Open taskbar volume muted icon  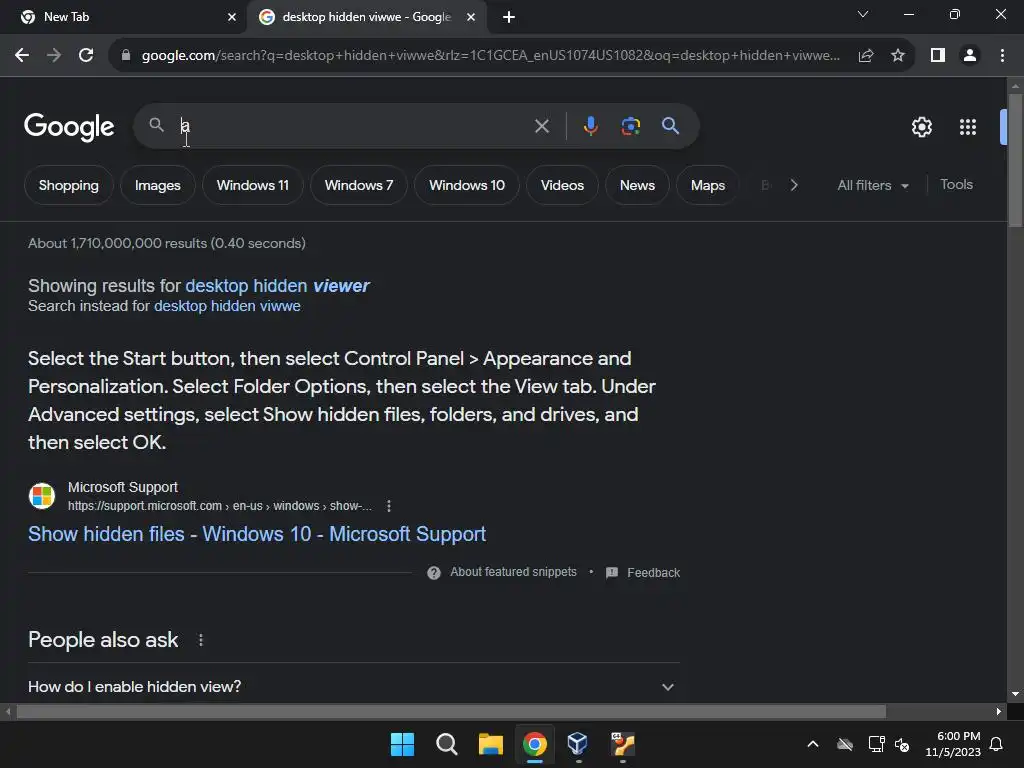tap(902, 744)
